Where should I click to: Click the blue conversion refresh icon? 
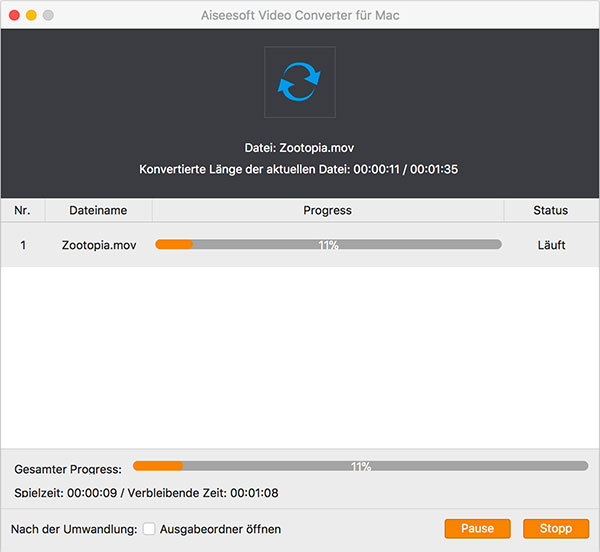pos(300,82)
